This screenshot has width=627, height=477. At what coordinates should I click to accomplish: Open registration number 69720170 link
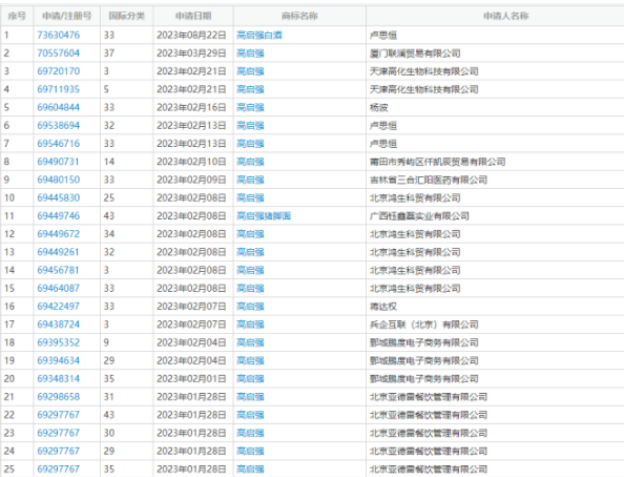coord(58,71)
